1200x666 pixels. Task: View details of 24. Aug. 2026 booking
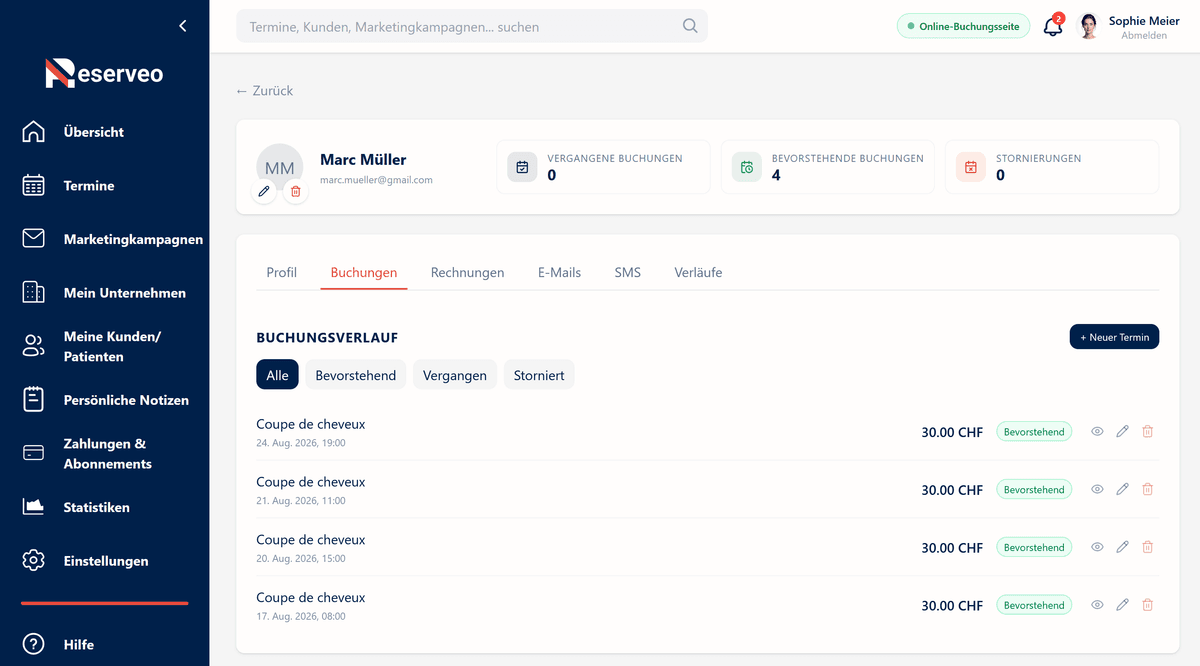click(1097, 431)
